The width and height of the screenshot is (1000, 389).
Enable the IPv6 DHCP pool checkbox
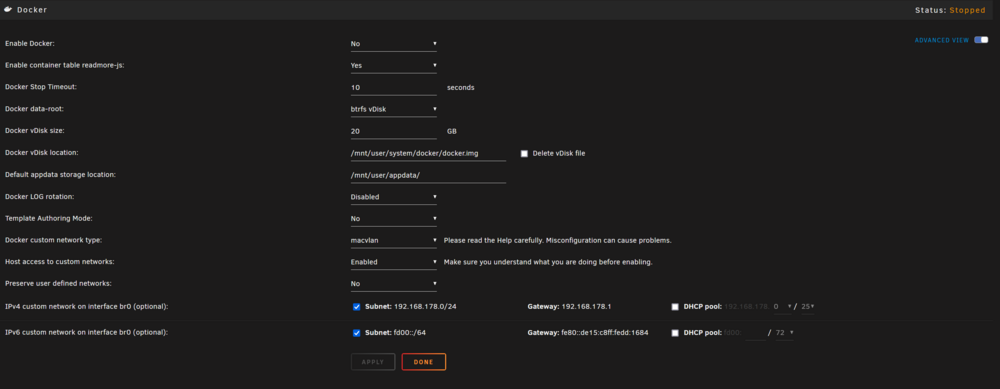675,333
